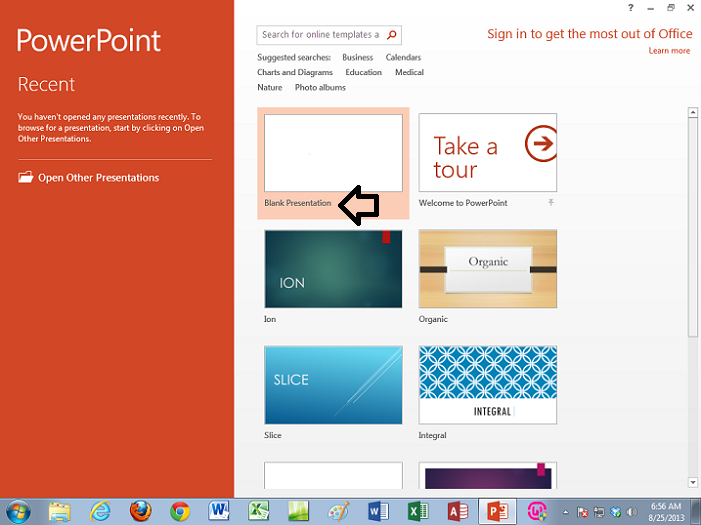Pin the Welcome to PowerPoint template
The image size is (701, 525).
click(551, 203)
